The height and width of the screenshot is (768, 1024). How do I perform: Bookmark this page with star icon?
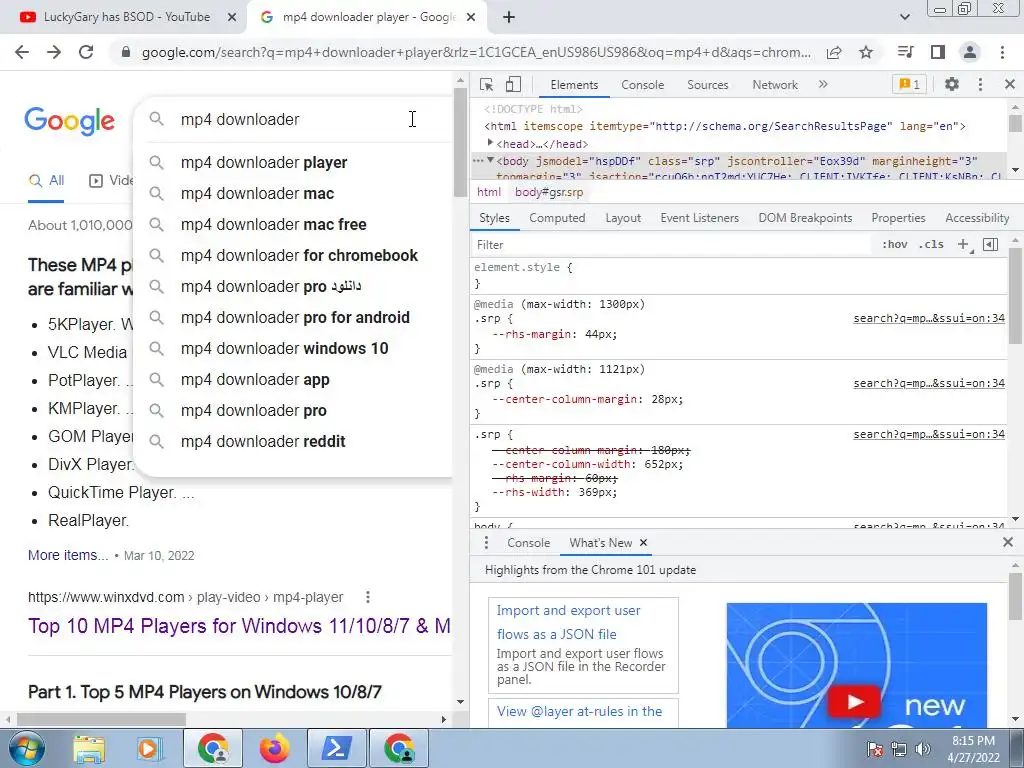(866, 52)
